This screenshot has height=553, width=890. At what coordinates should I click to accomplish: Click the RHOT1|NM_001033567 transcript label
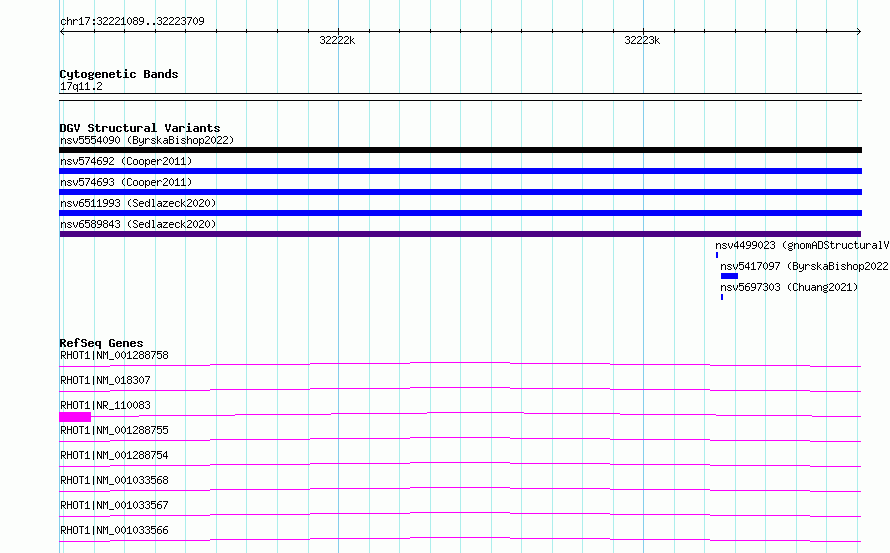[x=114, y=505]
